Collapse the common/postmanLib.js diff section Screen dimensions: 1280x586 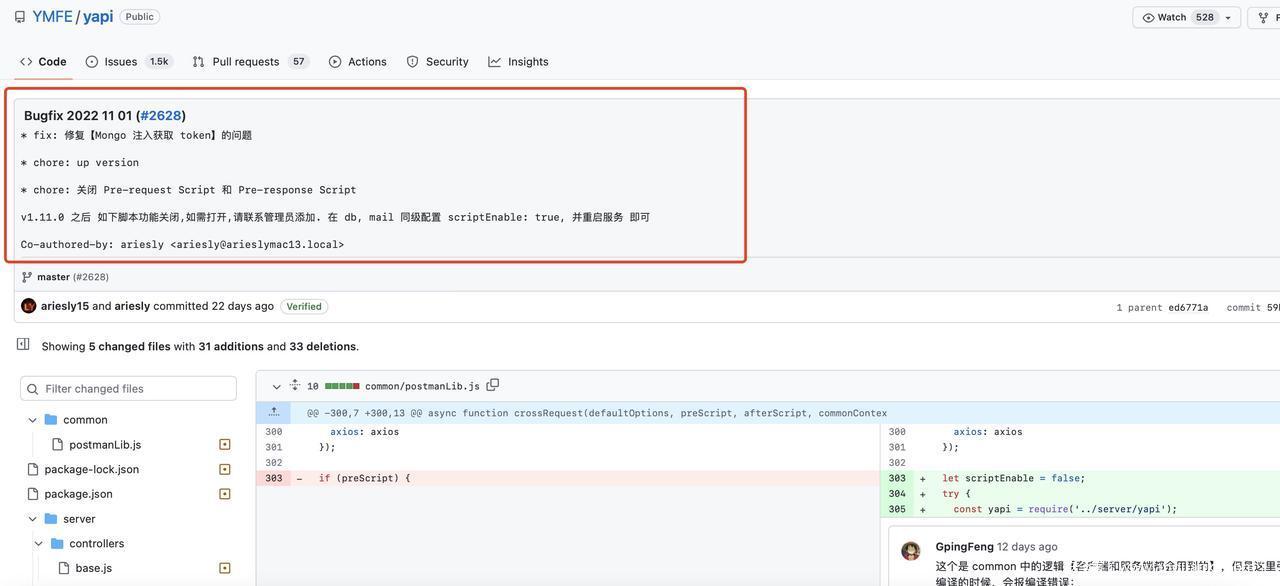(x=277, y=387)
